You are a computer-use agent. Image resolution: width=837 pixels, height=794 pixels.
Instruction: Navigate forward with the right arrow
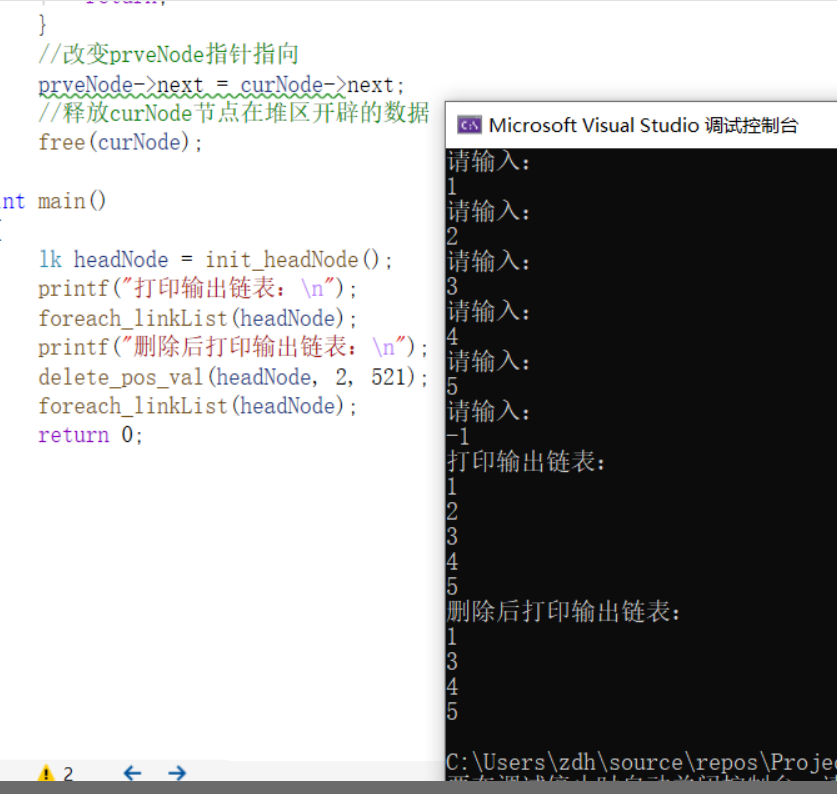click(x=177, y=773)
